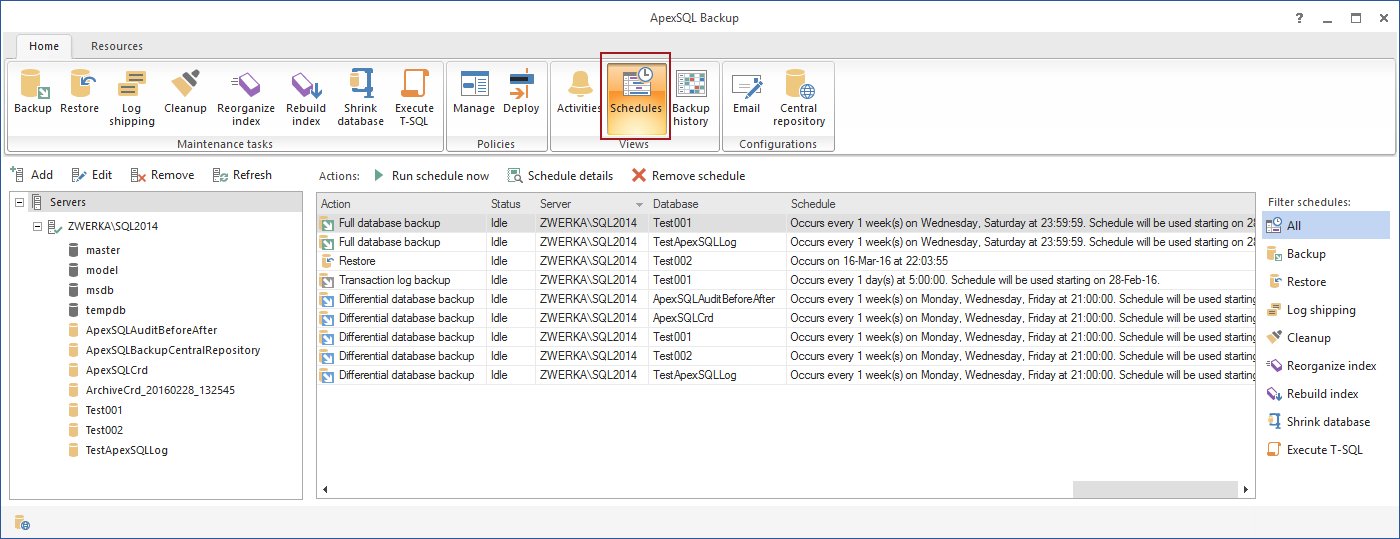Select ApexSQLBackupCentralRepository in the tree

[x=173, y=350]
